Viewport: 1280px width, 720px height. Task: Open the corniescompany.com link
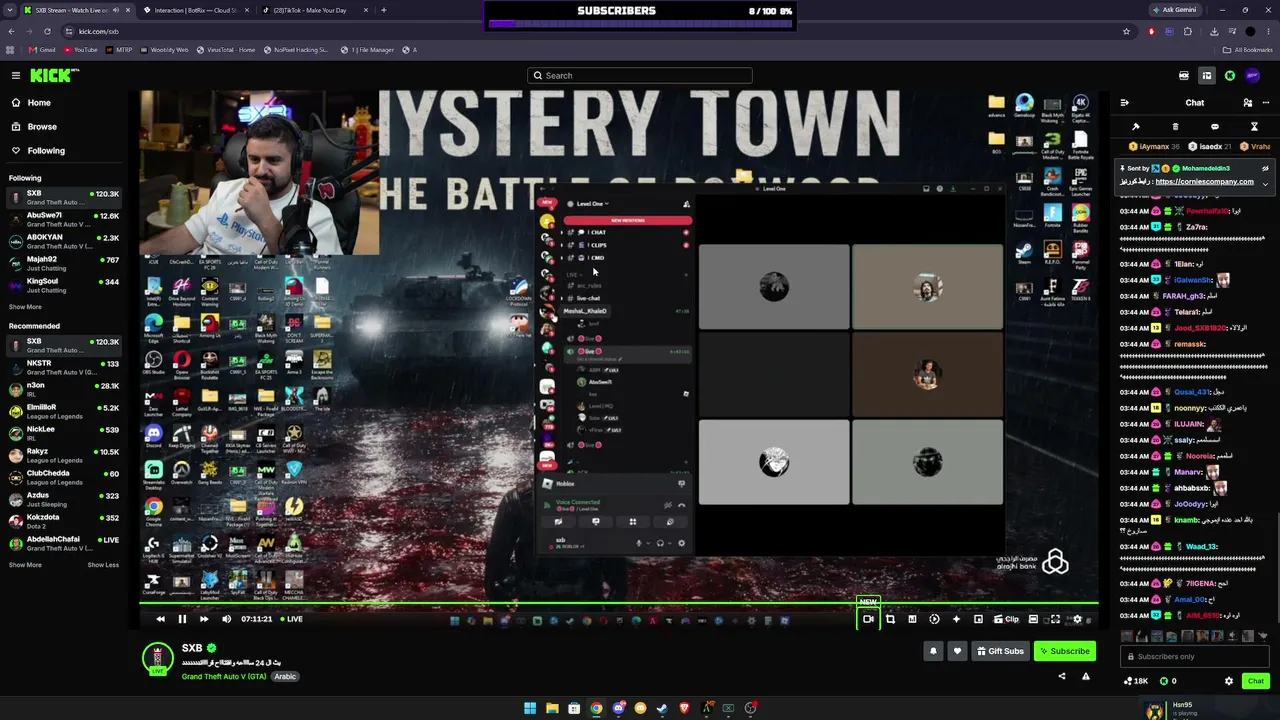1204,182
